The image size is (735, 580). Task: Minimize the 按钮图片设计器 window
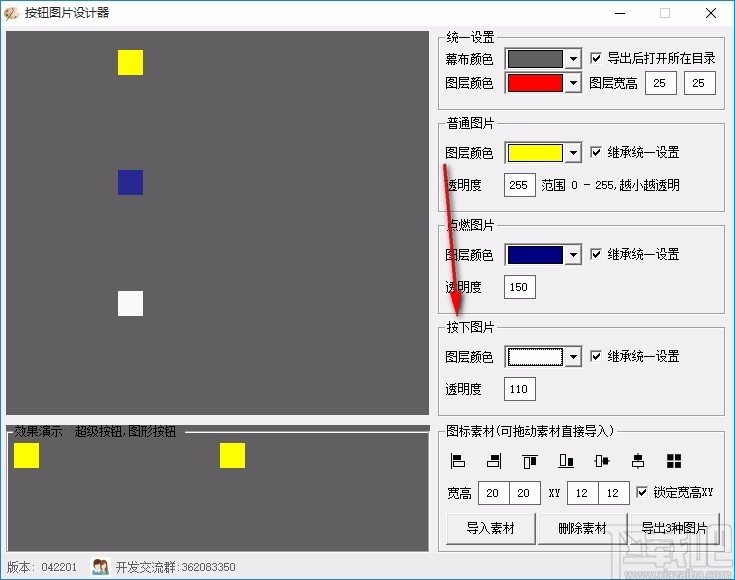tap(620, 13)
